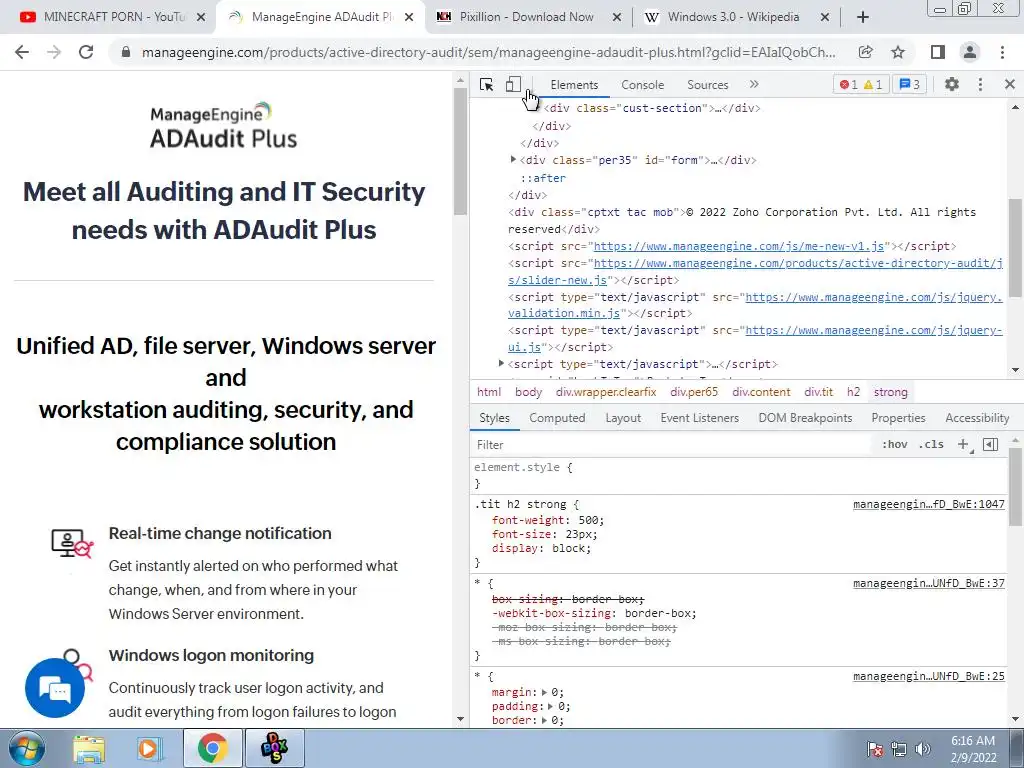Viewport: 1024px width, 768px height.
Task: Open the Computed styles tab
Action: tap(557, 418)
